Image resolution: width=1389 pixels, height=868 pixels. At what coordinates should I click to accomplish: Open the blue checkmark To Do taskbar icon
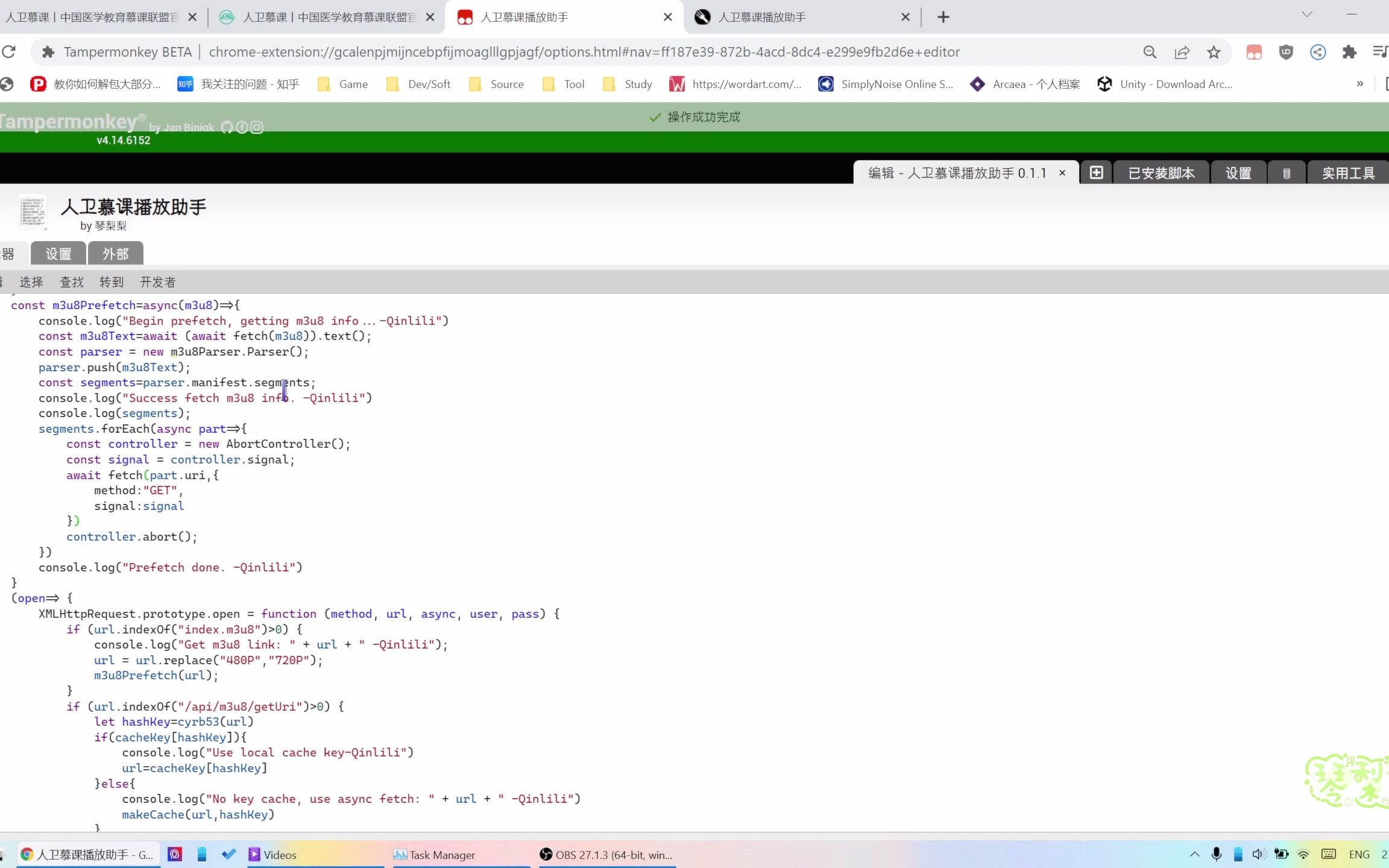click(228, 854)
